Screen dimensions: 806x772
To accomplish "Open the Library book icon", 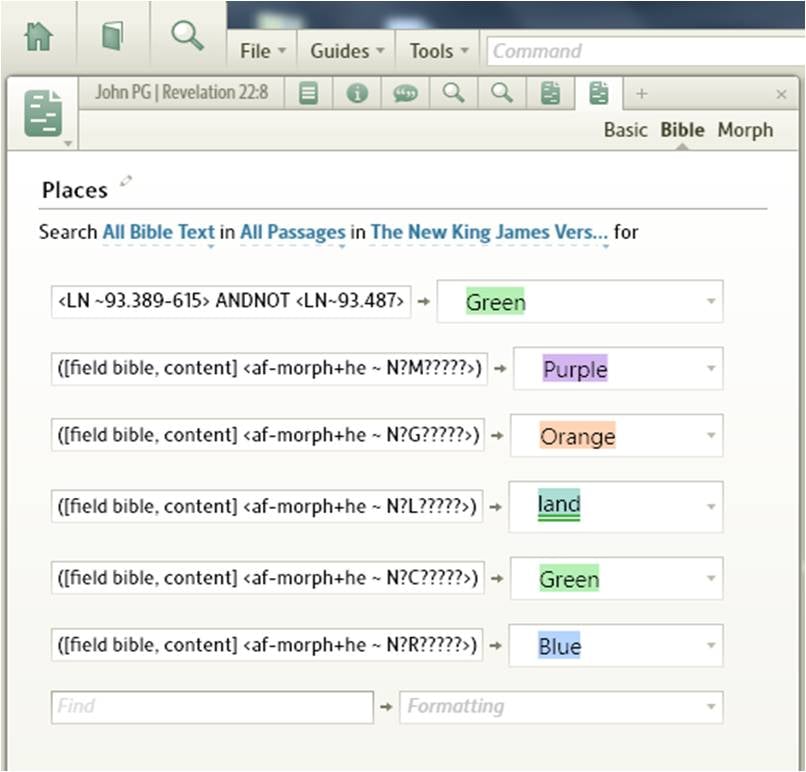I will (113, 36).
